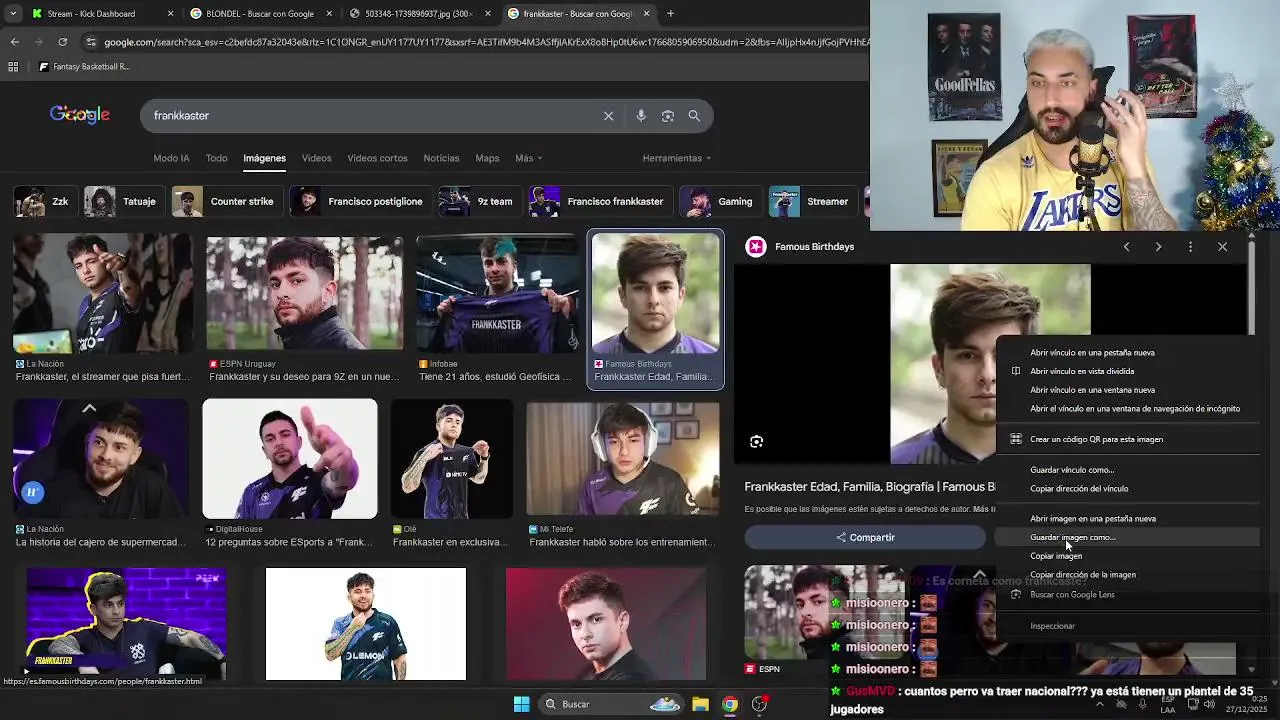Open the Noticias tab
This screenshot has height=720, width=1280.
click(441, 158)
